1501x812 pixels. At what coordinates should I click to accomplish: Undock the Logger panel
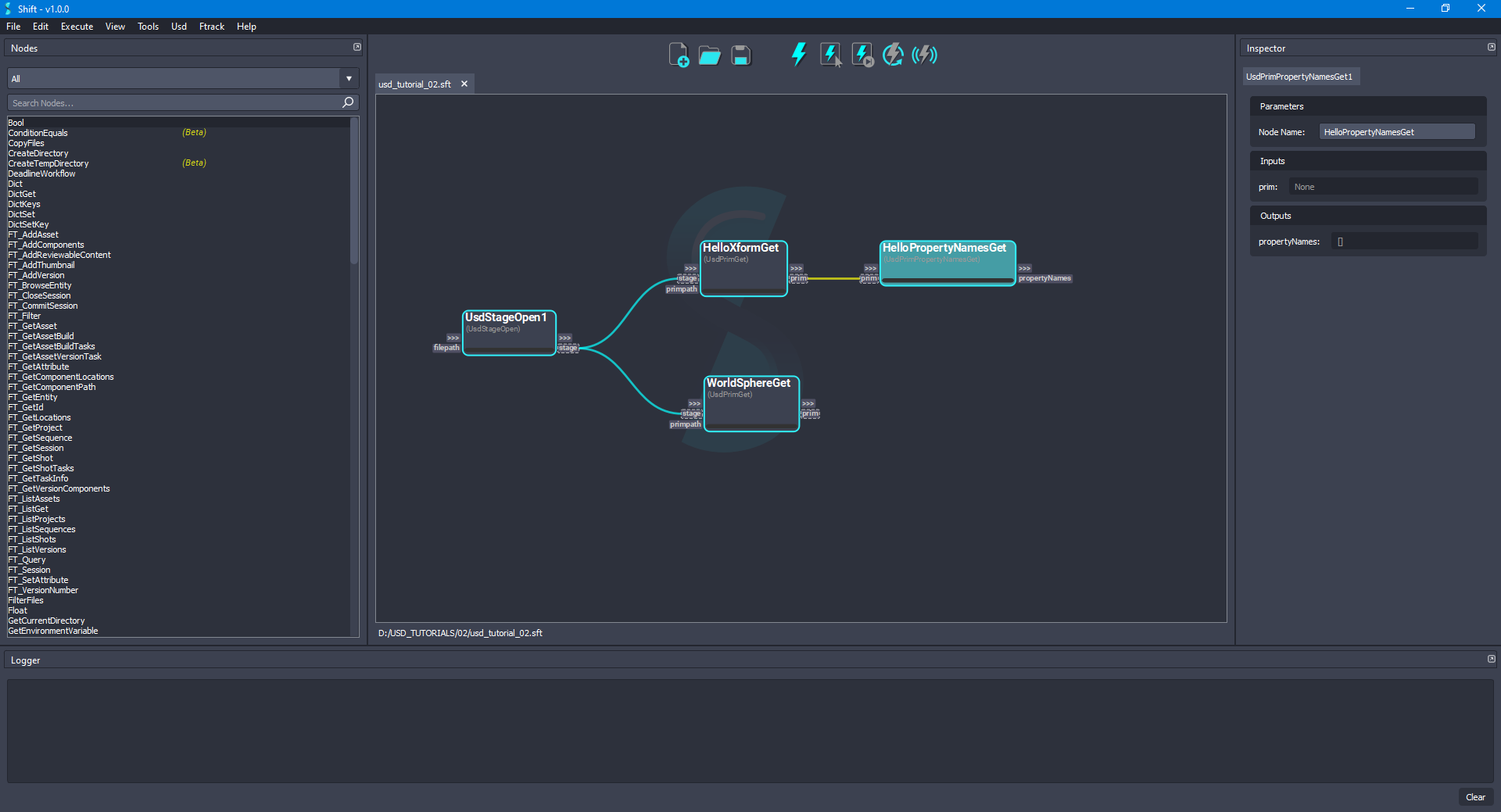pos(1490,659)
